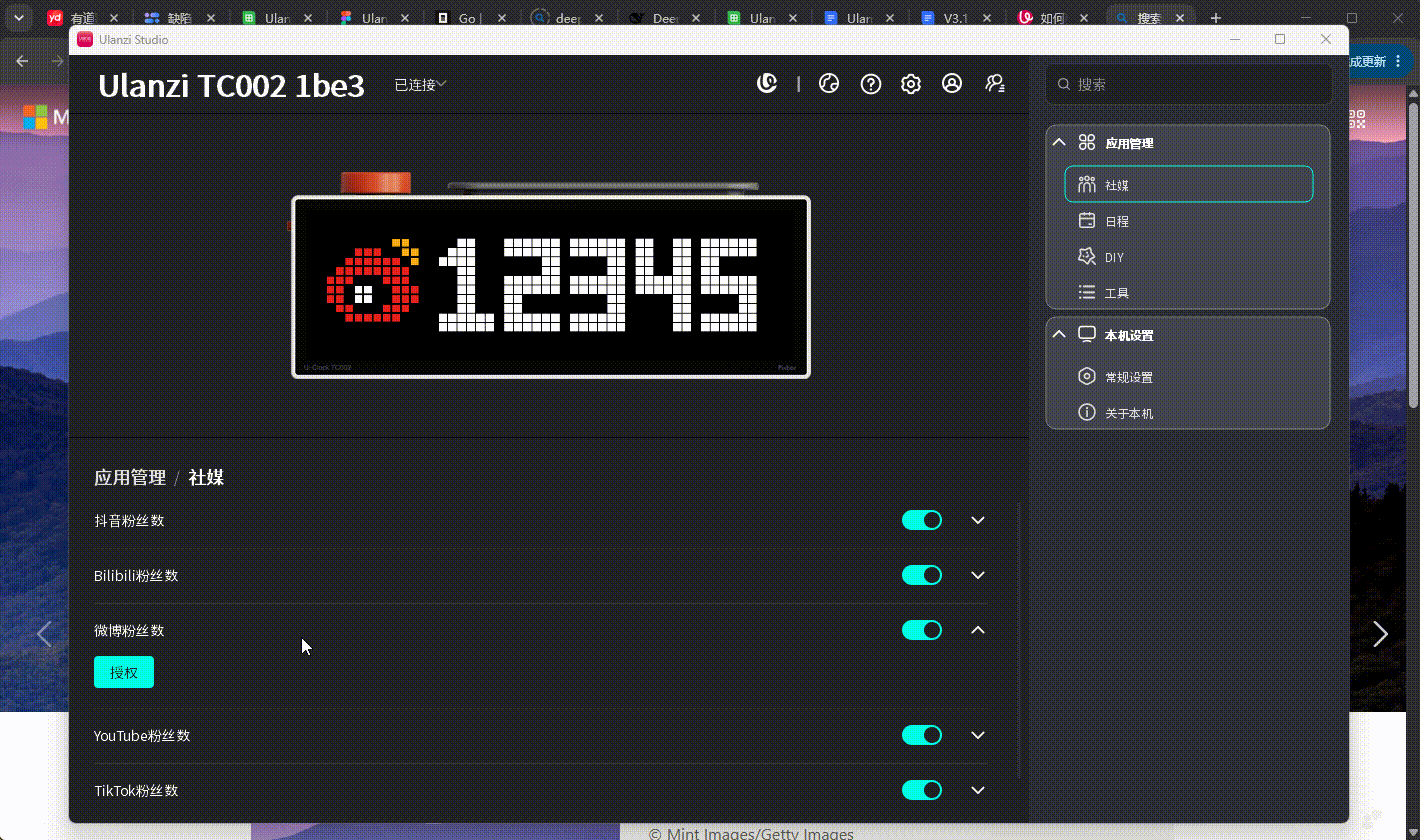Expand the TikTok粉丝数 row chevron
Viewport: 1420px width, 840px height.
[978, 790]
